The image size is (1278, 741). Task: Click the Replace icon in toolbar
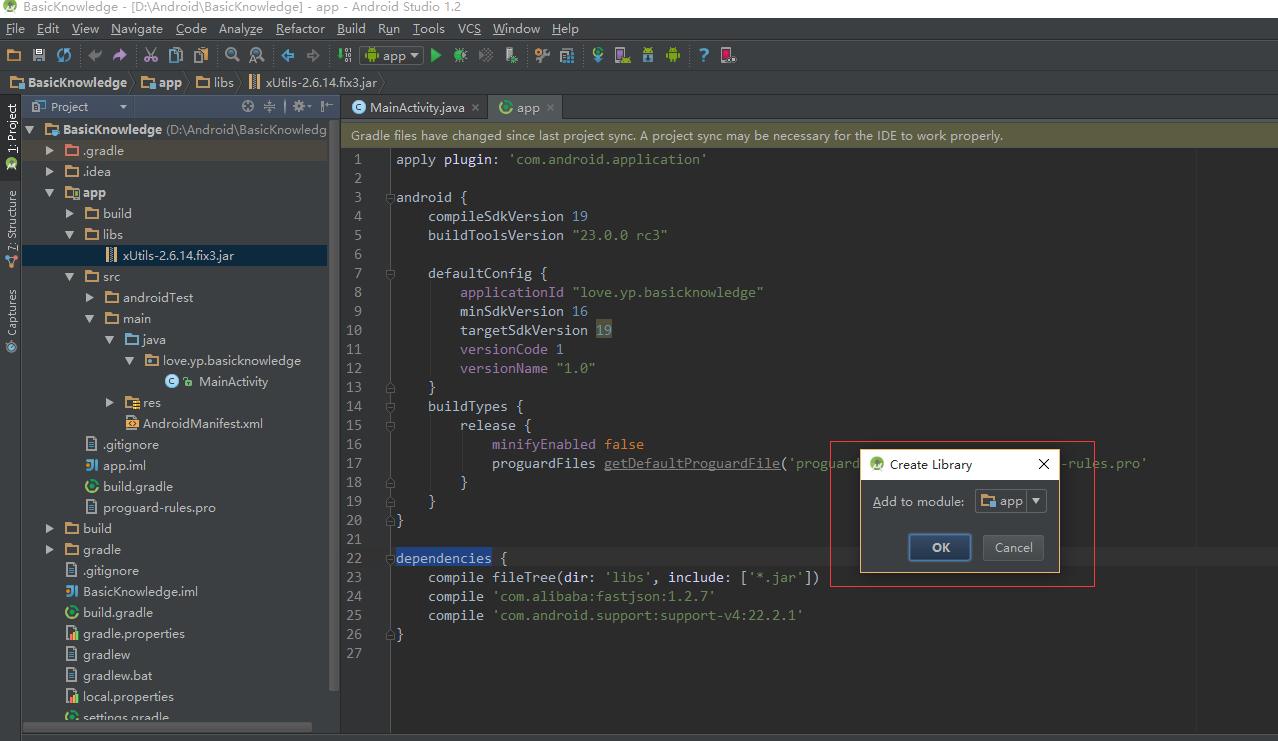(x=257, y=55)
